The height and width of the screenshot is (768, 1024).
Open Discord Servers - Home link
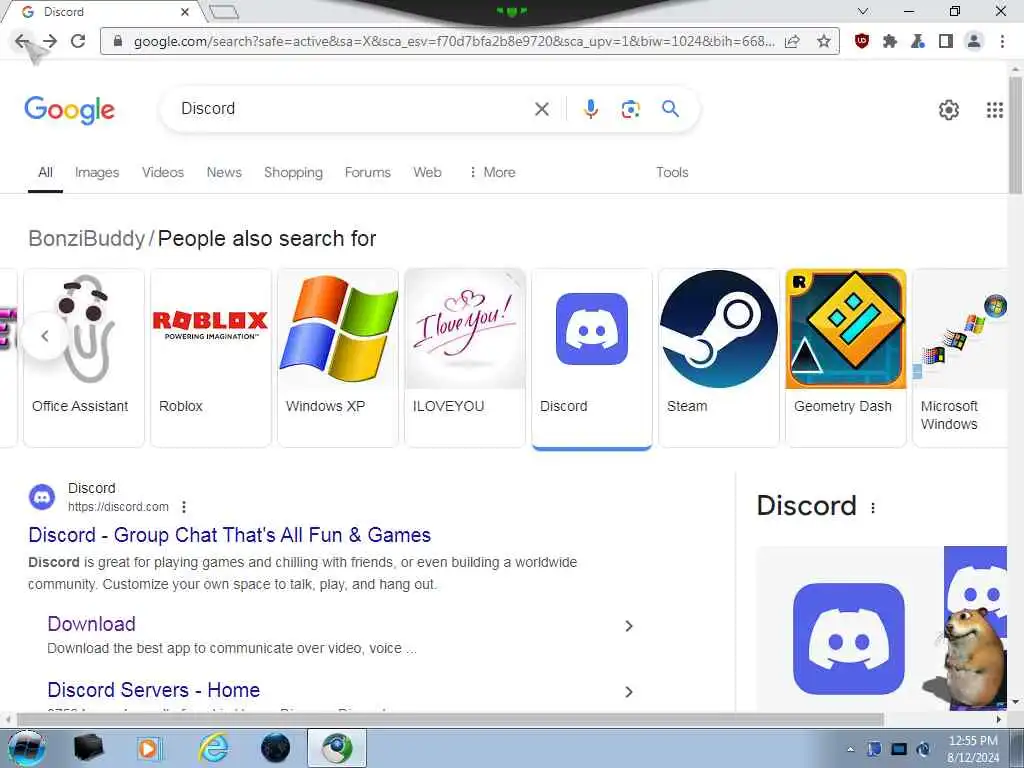[x=153, y=690]
